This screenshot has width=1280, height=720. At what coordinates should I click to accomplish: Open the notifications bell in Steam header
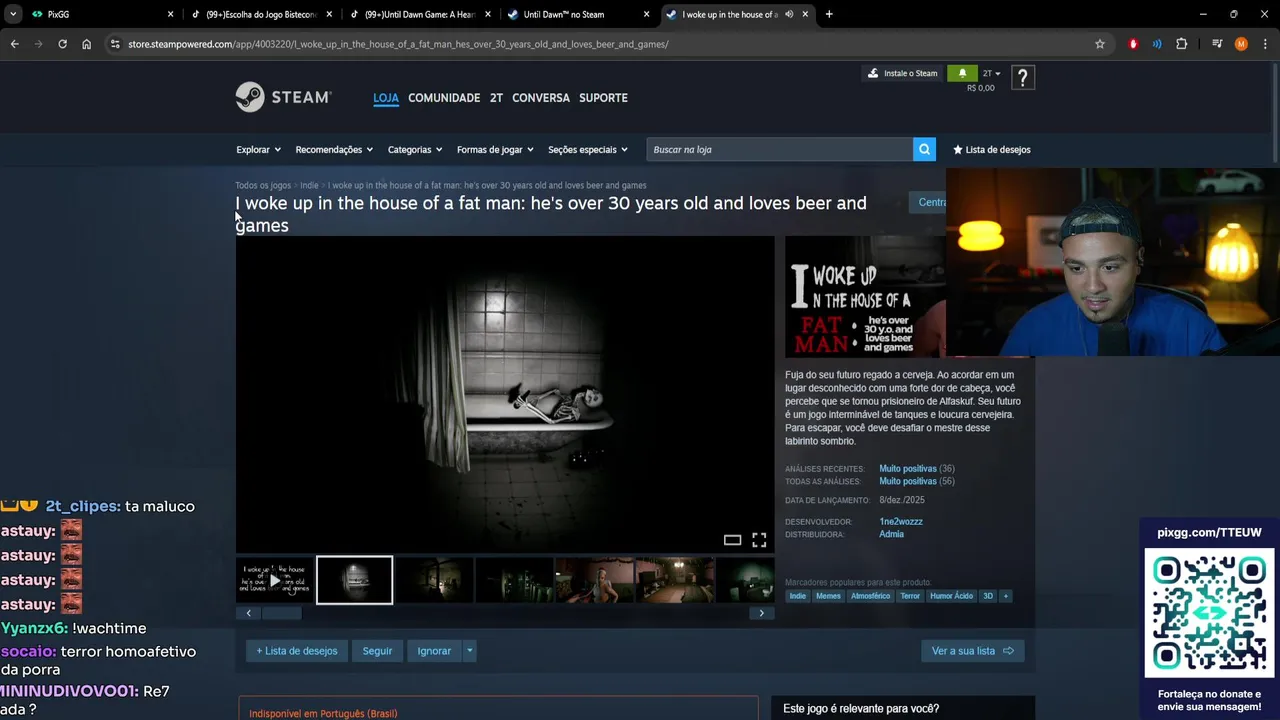[x=962, y=73]
